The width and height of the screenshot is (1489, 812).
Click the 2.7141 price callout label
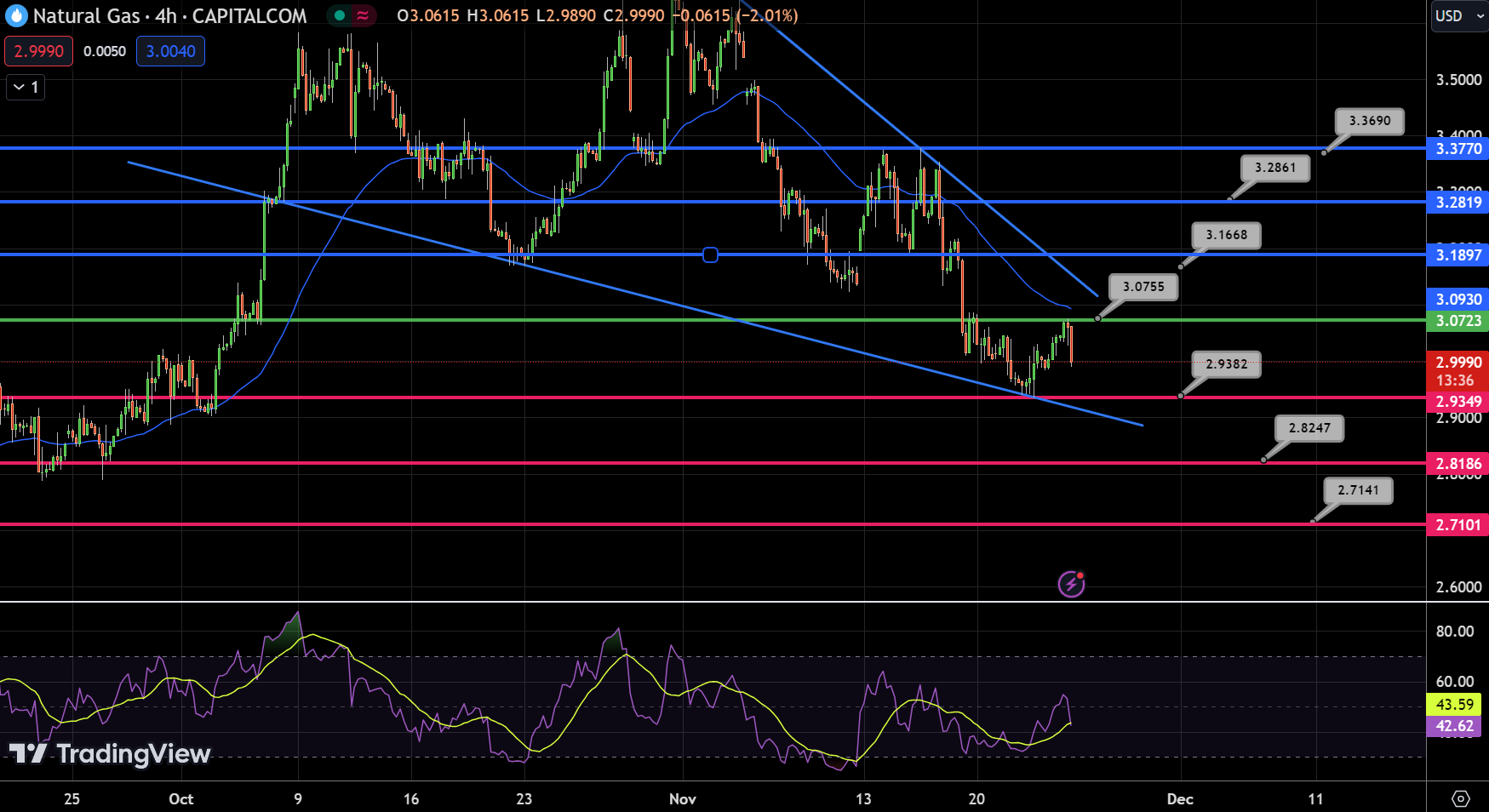point(1358,490)
